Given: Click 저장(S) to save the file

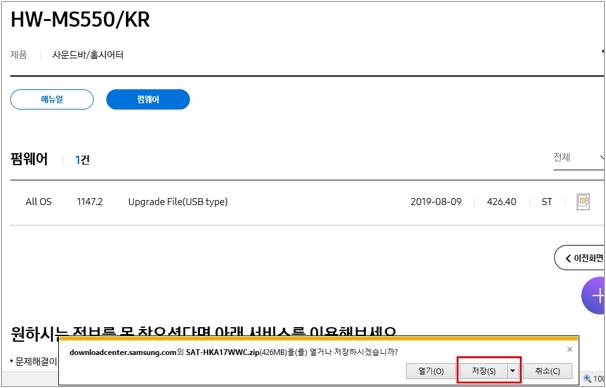Looking at the screenshot, I should [483, 371].
